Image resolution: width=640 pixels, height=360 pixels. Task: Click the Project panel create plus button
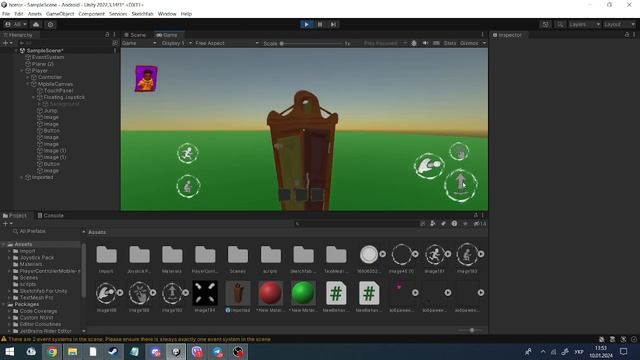(x=6, y=224)
